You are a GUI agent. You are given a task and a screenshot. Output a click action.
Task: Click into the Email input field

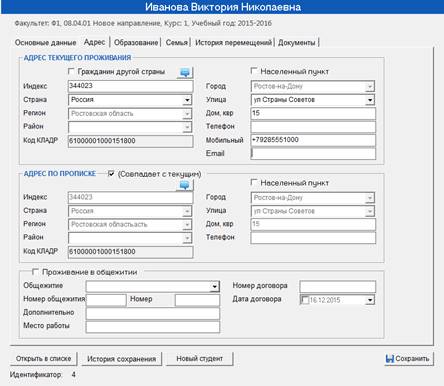point(313,153)
